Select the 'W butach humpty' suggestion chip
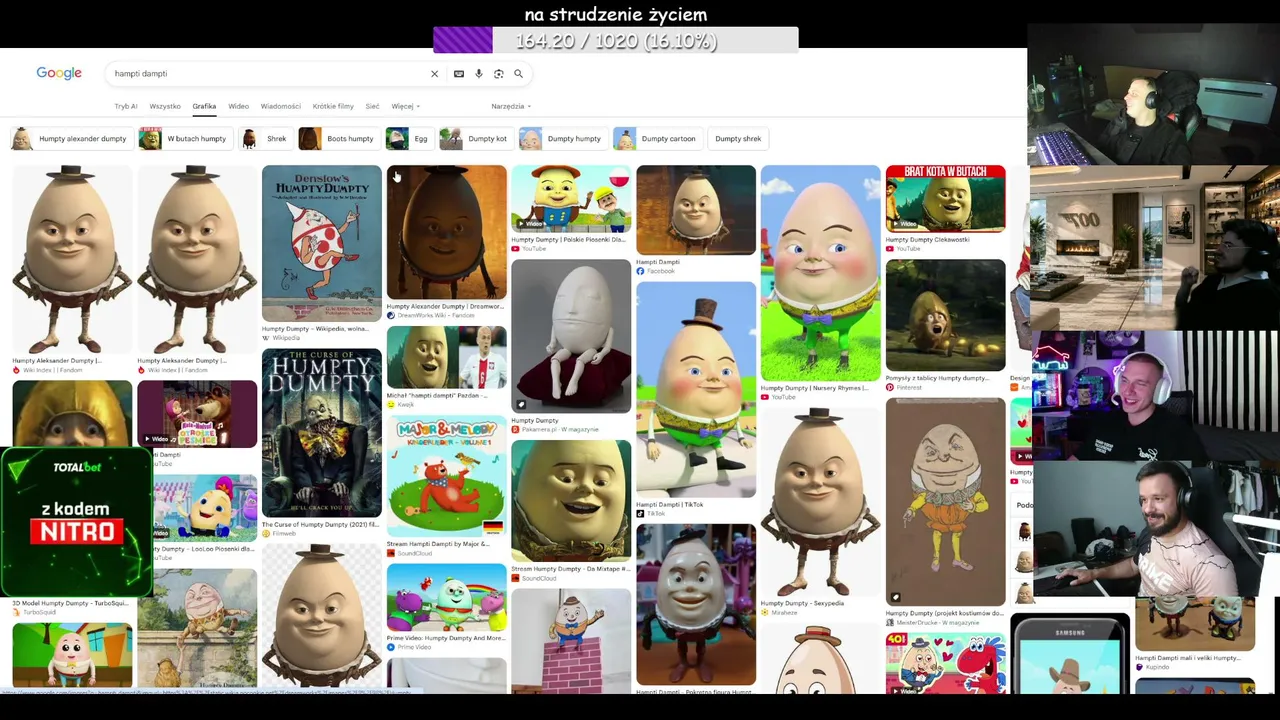Image resolution: width=1280 pixels, height=720 pixels. [x=185, y=139]
